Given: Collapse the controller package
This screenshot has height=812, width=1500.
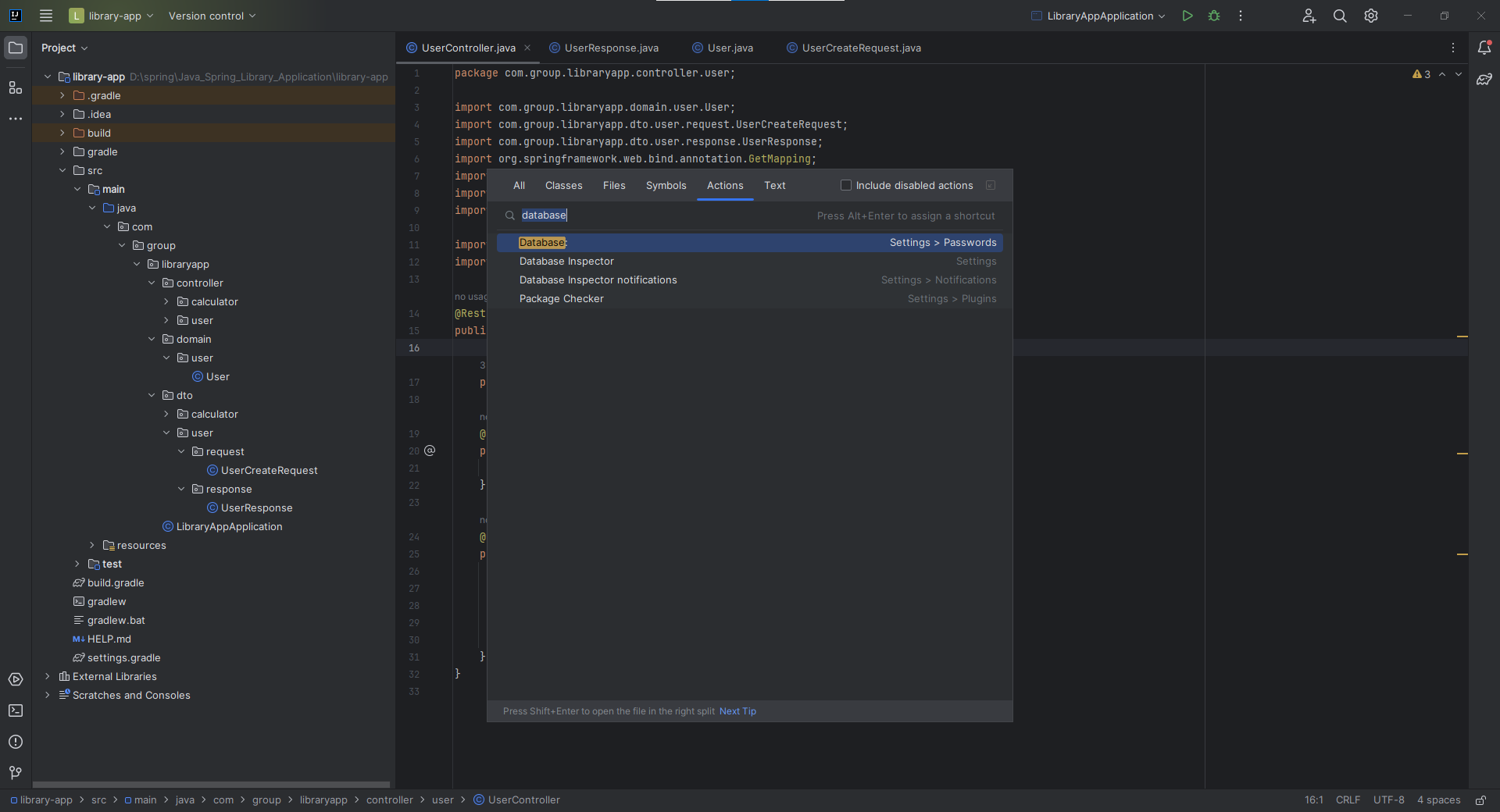Looking at the screenshot, I should [152, 283].
